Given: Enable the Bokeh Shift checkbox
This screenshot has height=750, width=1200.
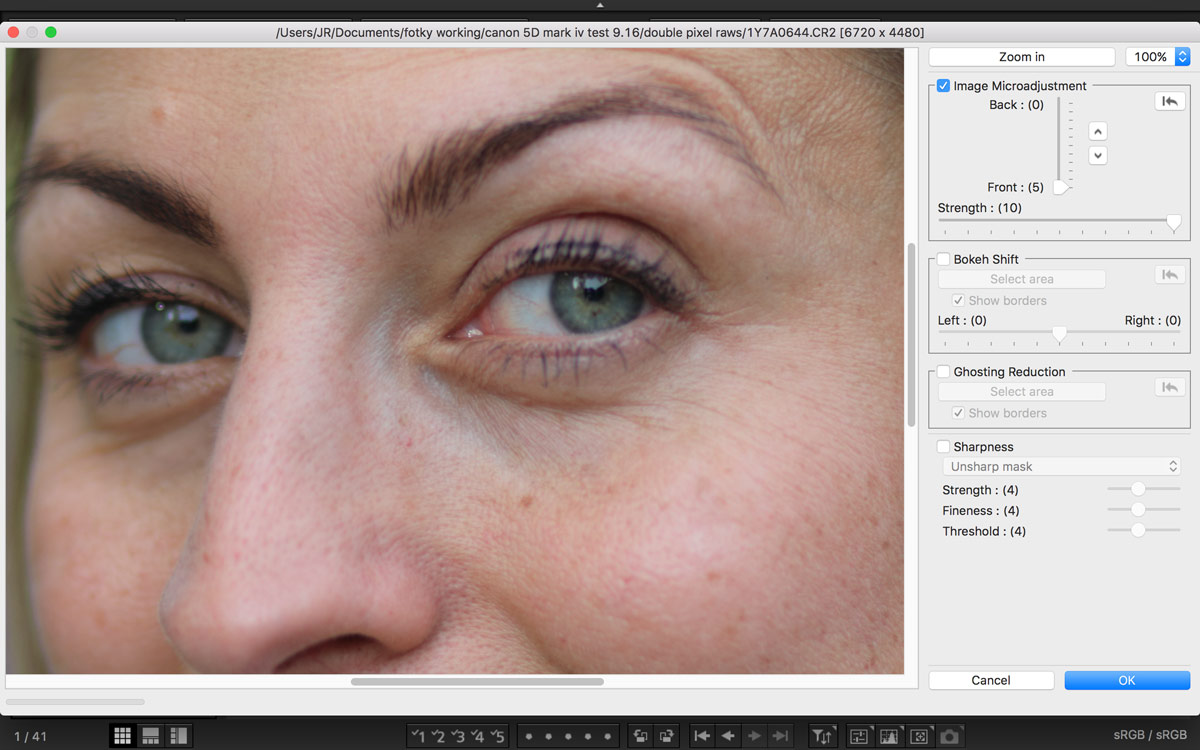Looking at the screenshot, I should pos(943,259).
